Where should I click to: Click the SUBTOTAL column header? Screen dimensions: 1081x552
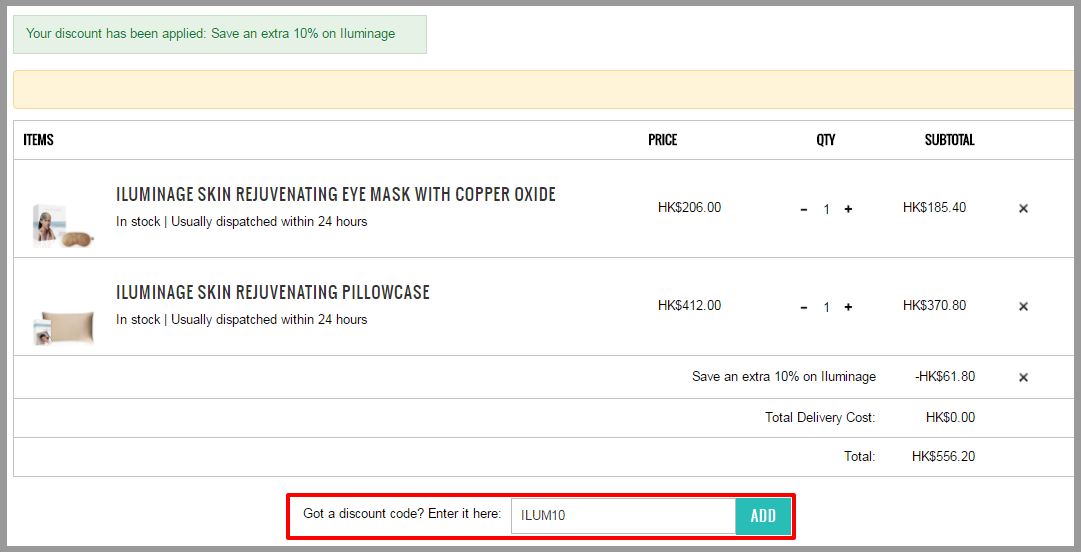pyautogui.click(x=949, y=140)
